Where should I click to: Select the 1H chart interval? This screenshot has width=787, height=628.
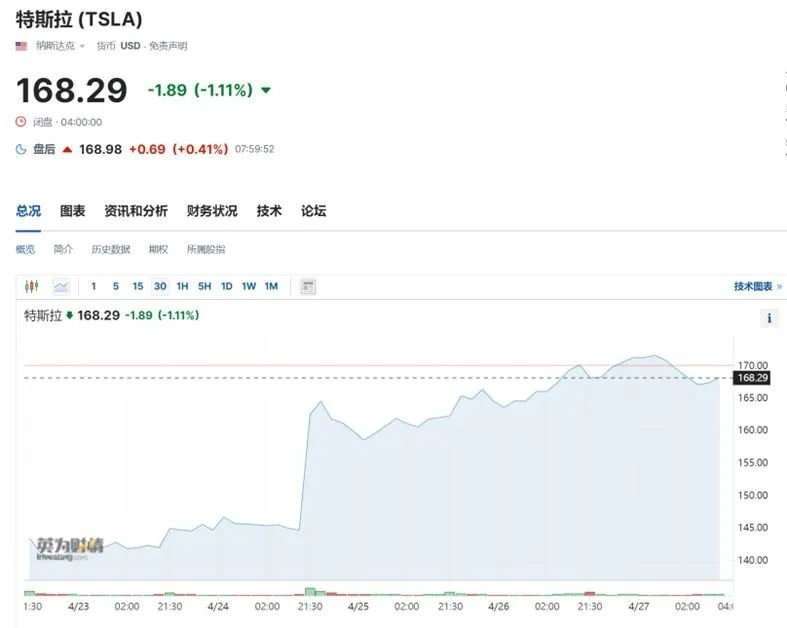tap(182, 286)
